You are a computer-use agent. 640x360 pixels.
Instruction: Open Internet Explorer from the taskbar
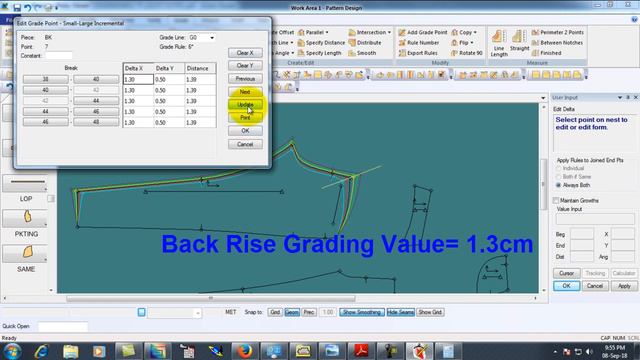[41, 351]
